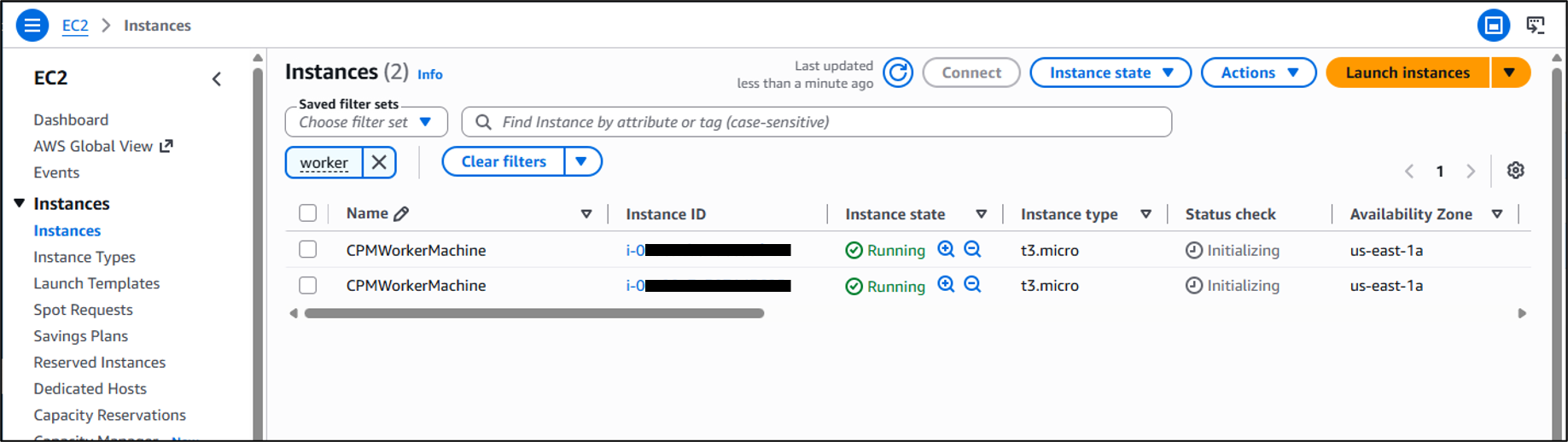Click the Clear filters button
Image resolution: width=1568 pixels, height=442 pixels.
(504, 161)
